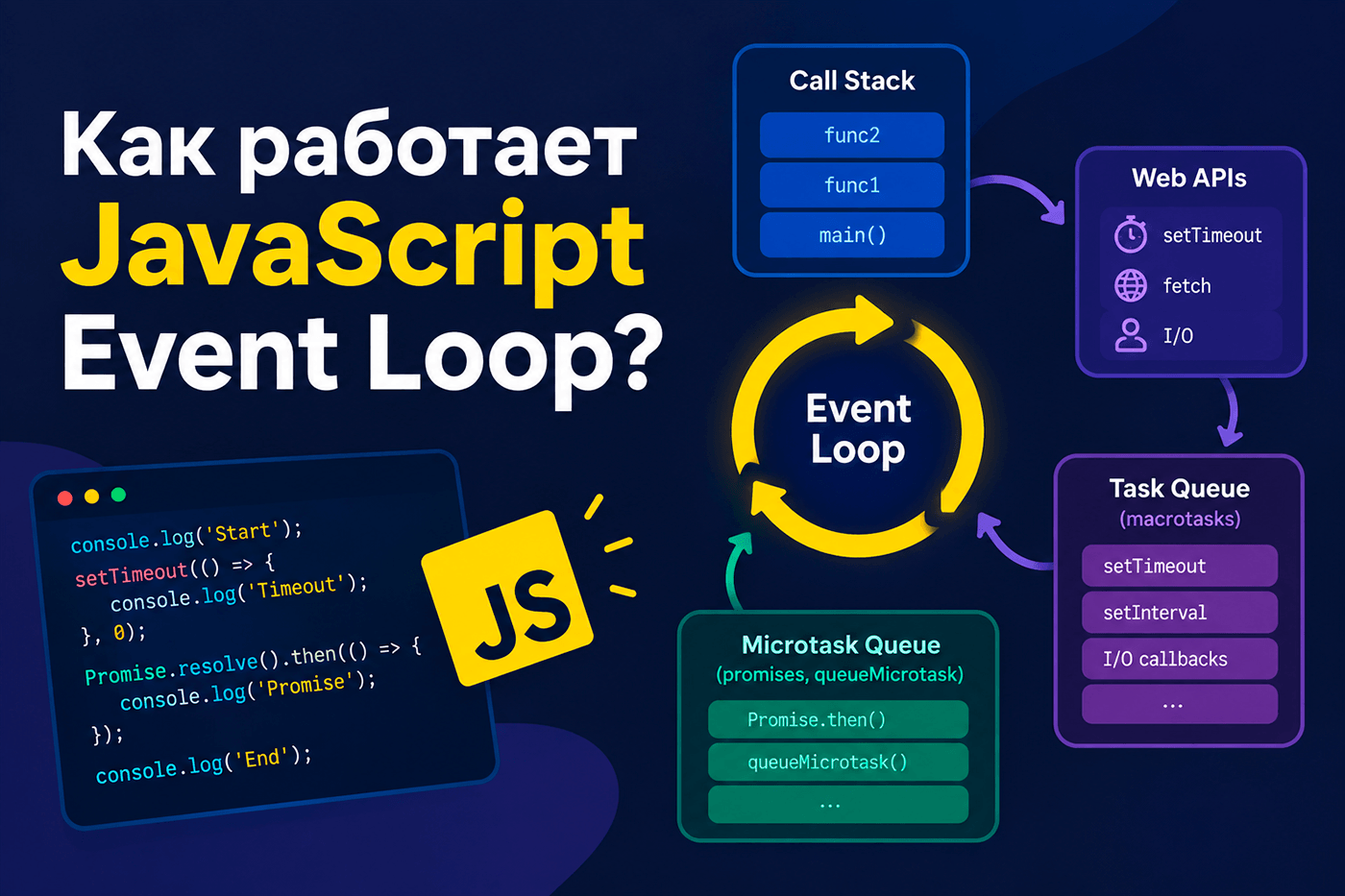Click the console.log('Start') code line
This screenshot has width=1345, height=896.
[x=186, y=536]
